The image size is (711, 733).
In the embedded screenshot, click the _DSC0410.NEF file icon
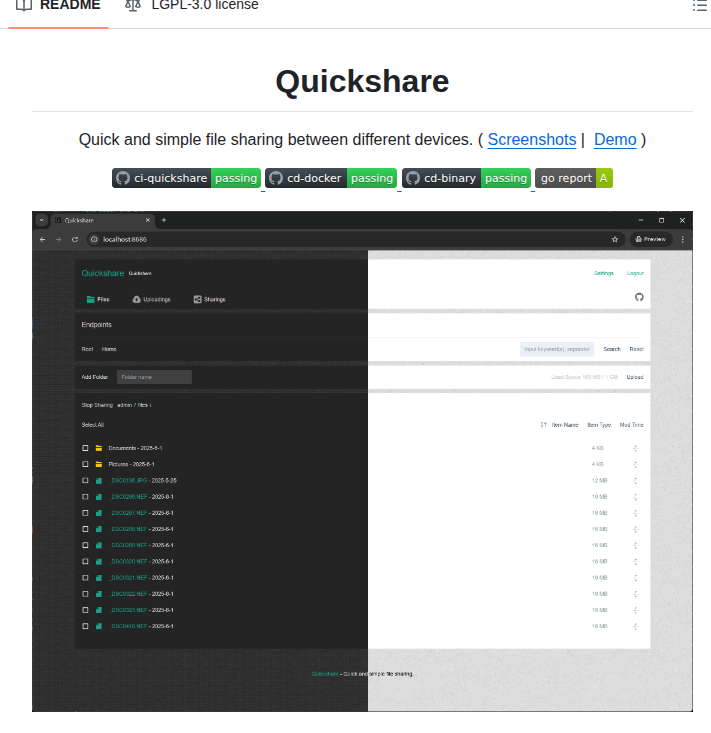(99, 626)
